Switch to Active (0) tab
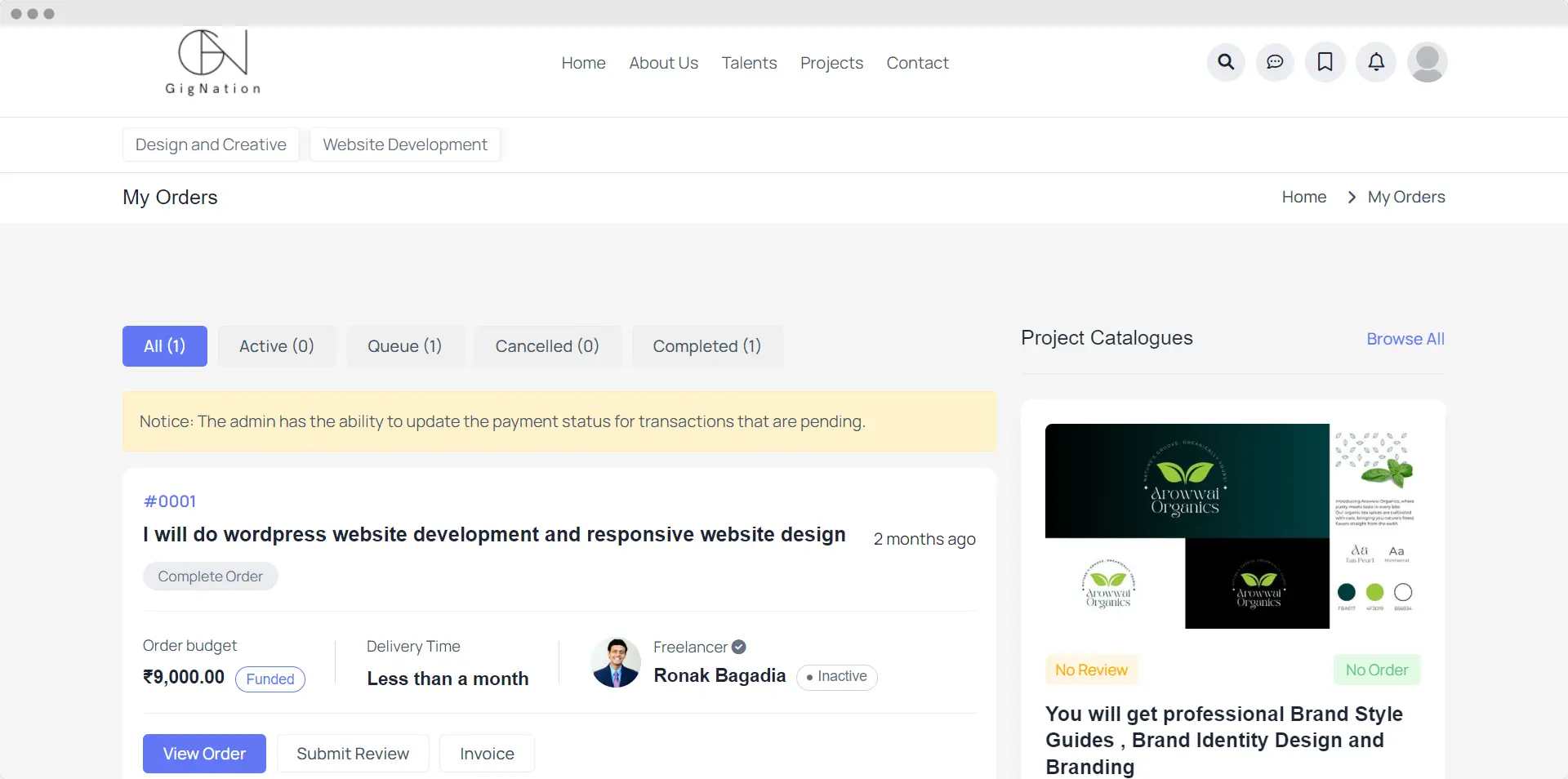The height and width of the screenshot is (779, 1568). (x=277, y=346)
